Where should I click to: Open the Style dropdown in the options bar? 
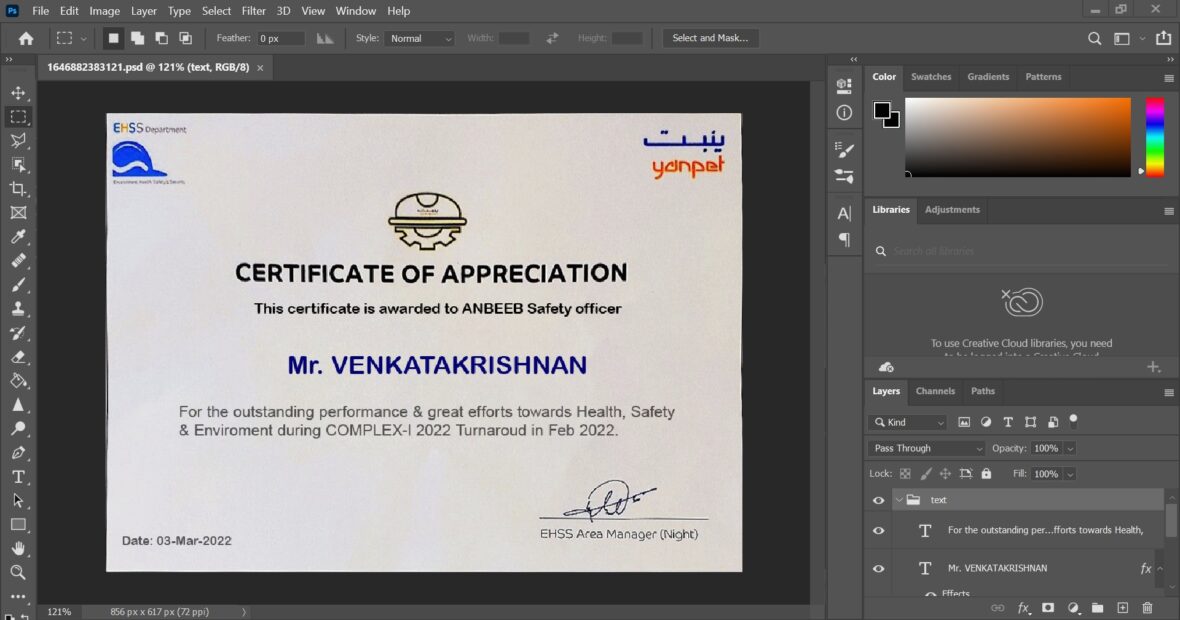(x=419, y=38)
